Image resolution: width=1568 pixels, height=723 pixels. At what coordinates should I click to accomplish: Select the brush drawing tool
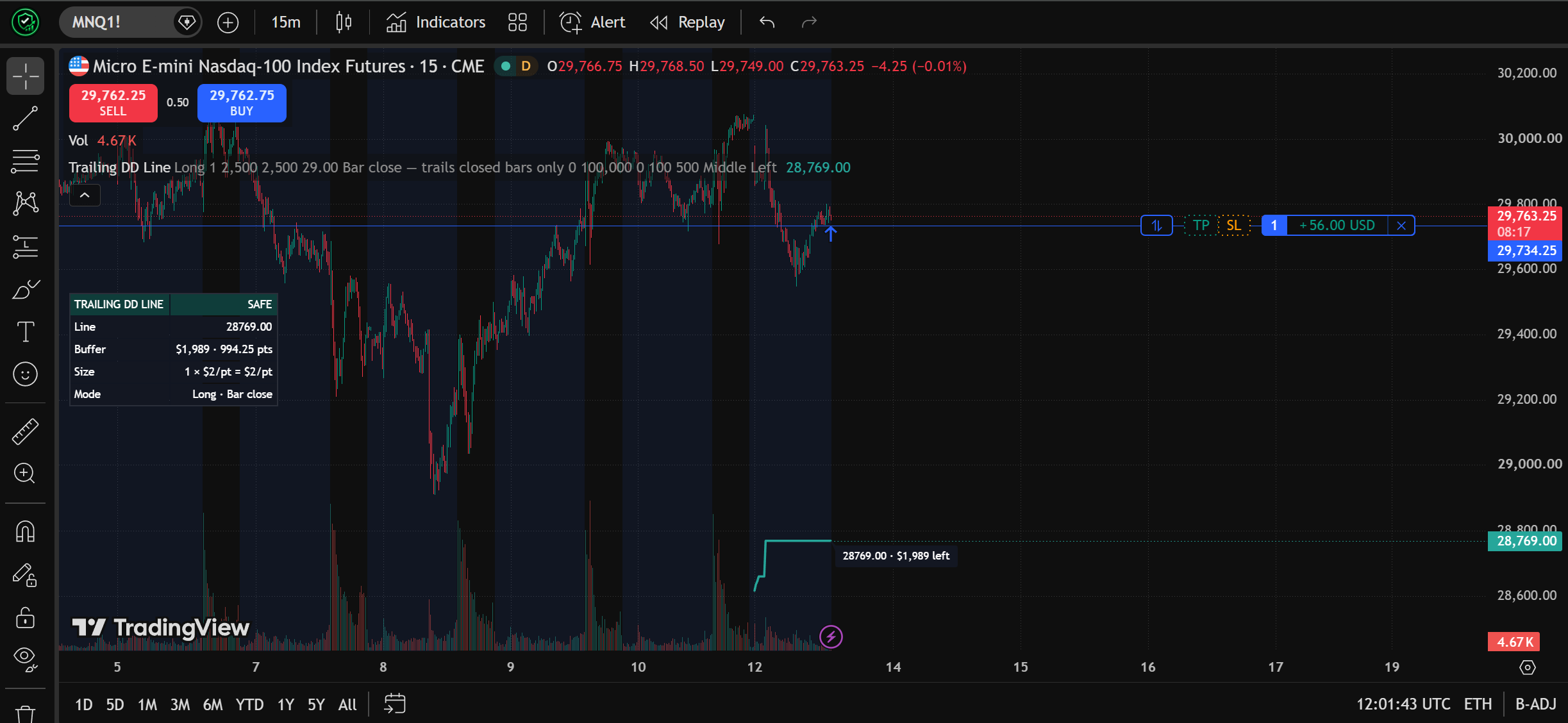tap(26, 289)
